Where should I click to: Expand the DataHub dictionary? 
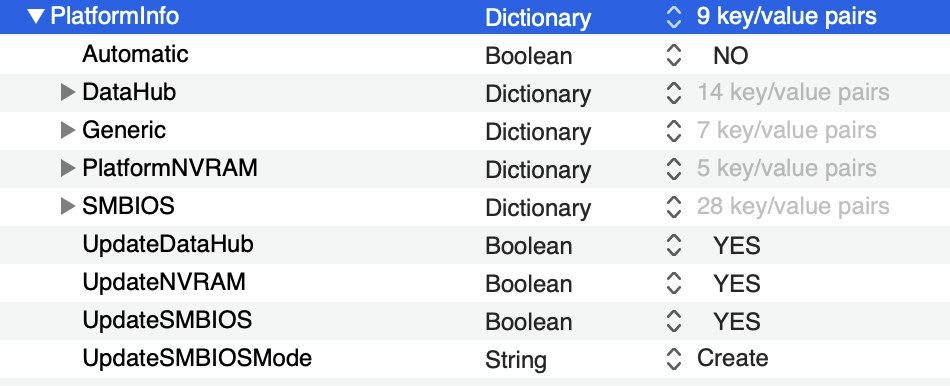[68, 93]
